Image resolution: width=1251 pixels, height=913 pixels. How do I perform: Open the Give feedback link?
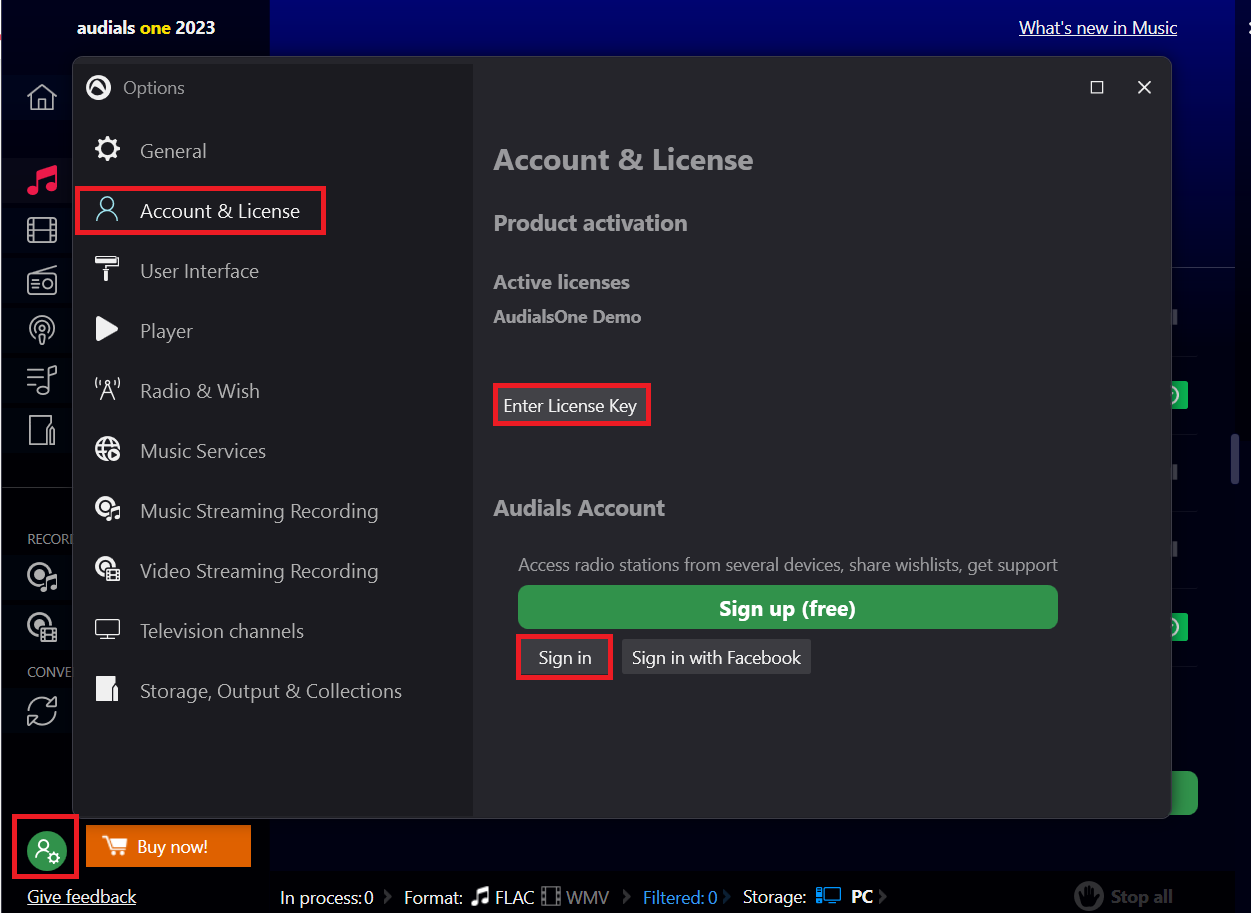tap(82, 896)
